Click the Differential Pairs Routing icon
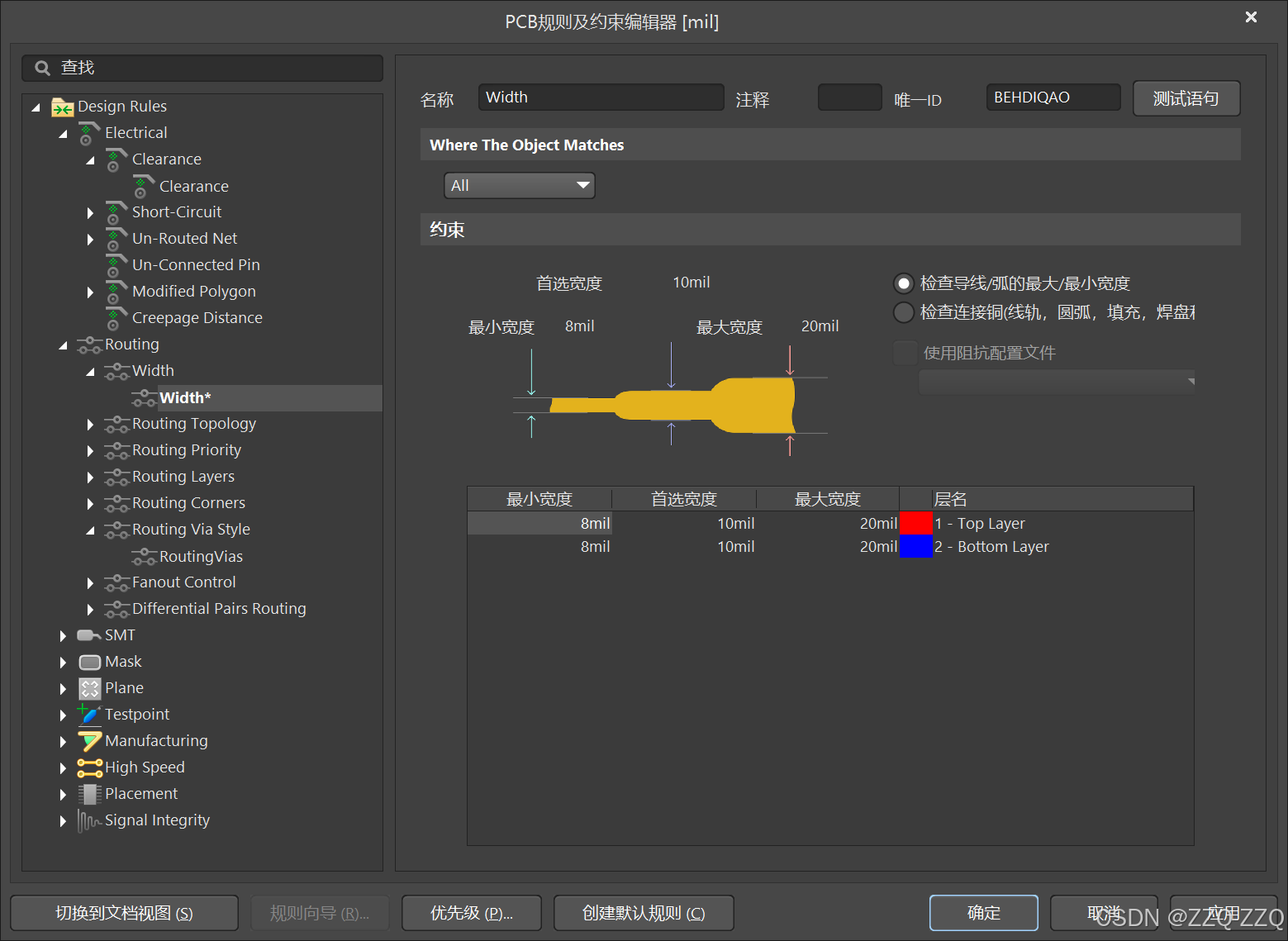 [x=116, y=610]
